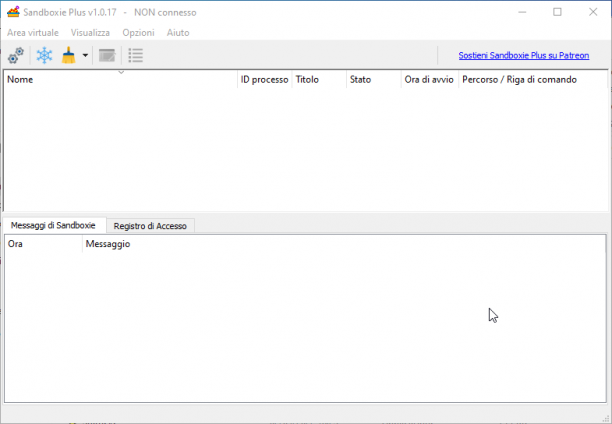Open the Visualizza menu
This screenshot has width=612, height=424.
coord(90,33)
